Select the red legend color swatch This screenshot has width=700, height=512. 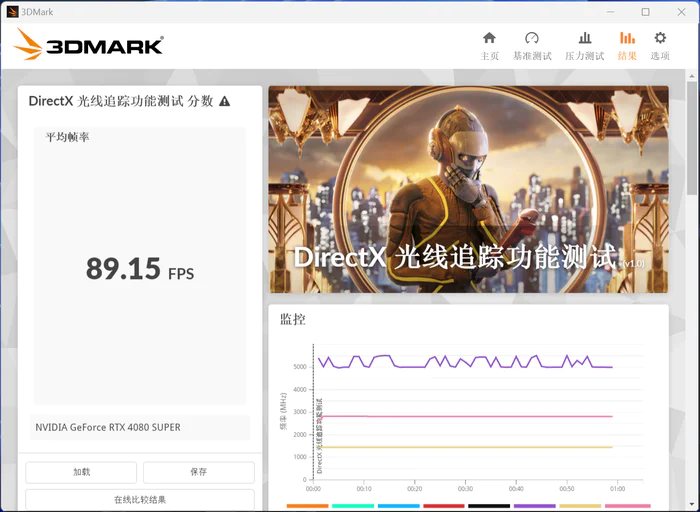(444, 506)
